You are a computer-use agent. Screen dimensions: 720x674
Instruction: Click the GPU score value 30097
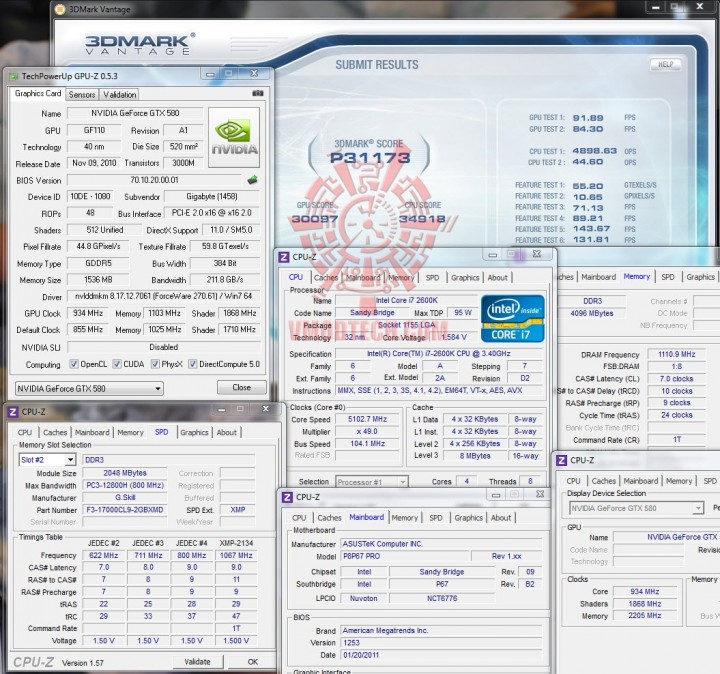click(x=315, y=219)
